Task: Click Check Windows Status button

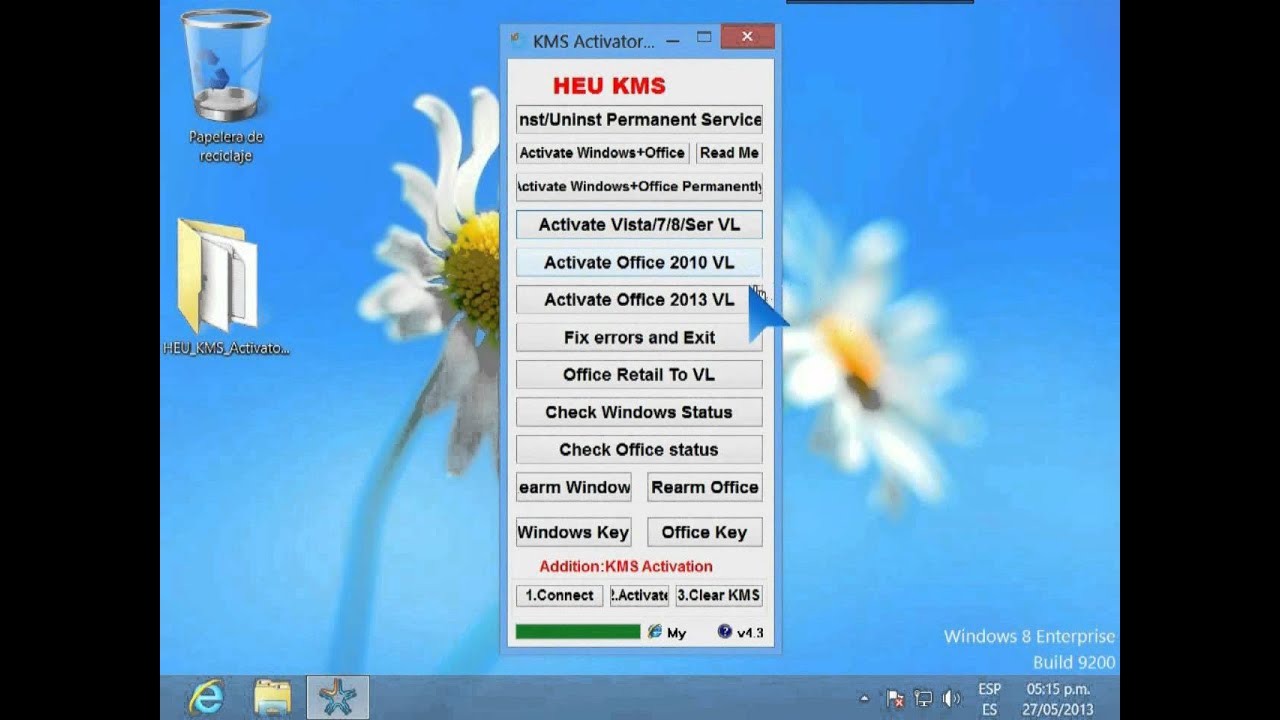Action: (639, 412)
